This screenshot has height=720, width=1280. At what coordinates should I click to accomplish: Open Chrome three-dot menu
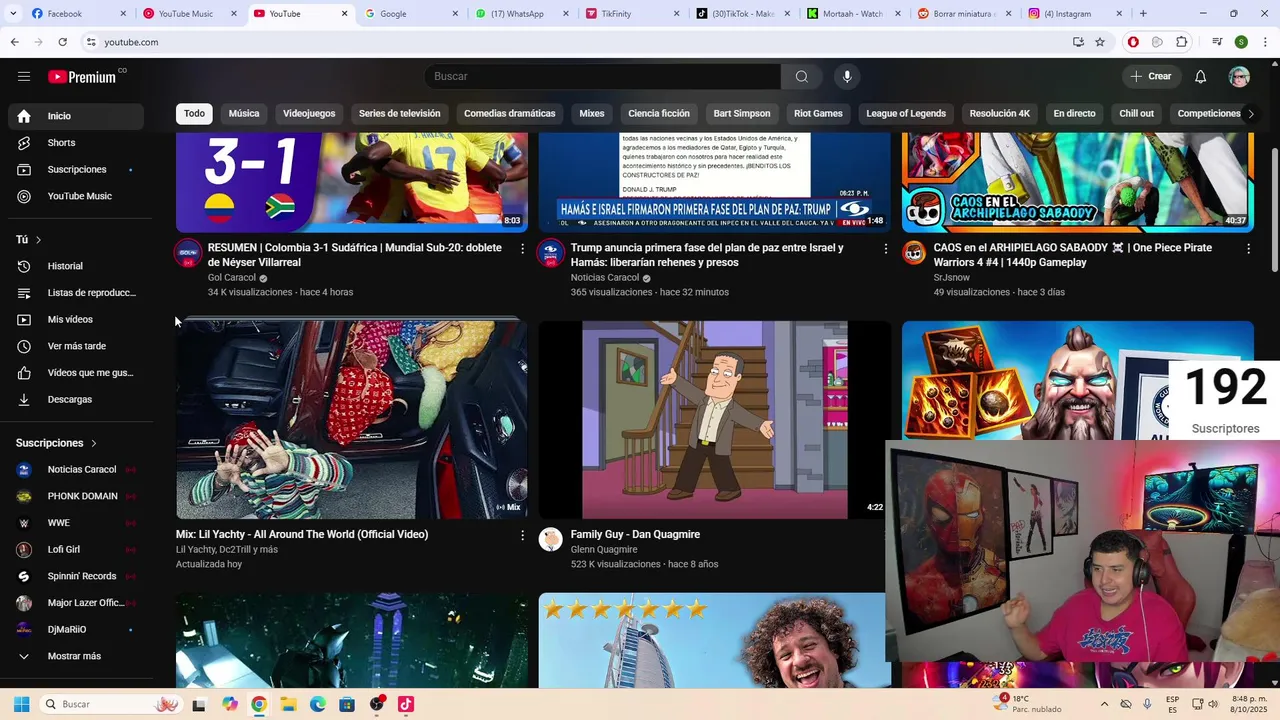coord(1265,42)
